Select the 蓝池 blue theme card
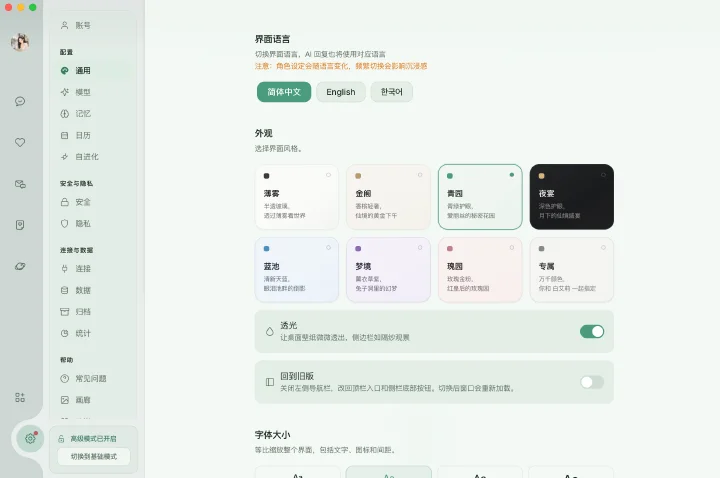The height and width of the screenshot is (478, 720). tap(297, 270)
